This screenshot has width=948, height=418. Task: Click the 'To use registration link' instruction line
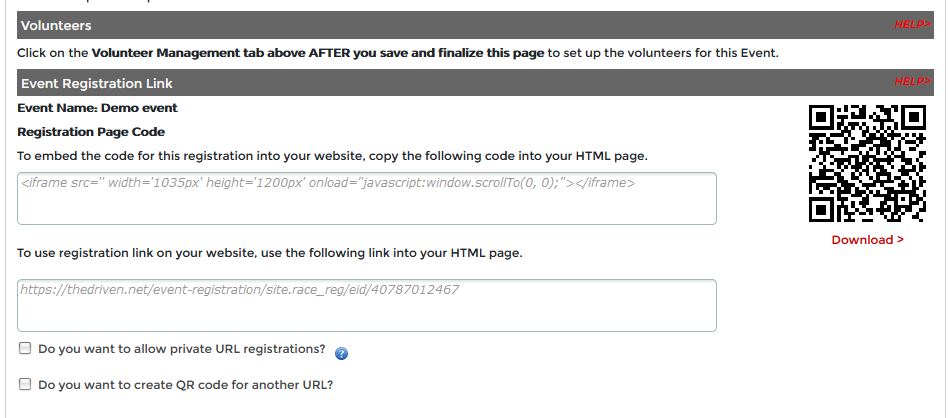pos(270,253)
